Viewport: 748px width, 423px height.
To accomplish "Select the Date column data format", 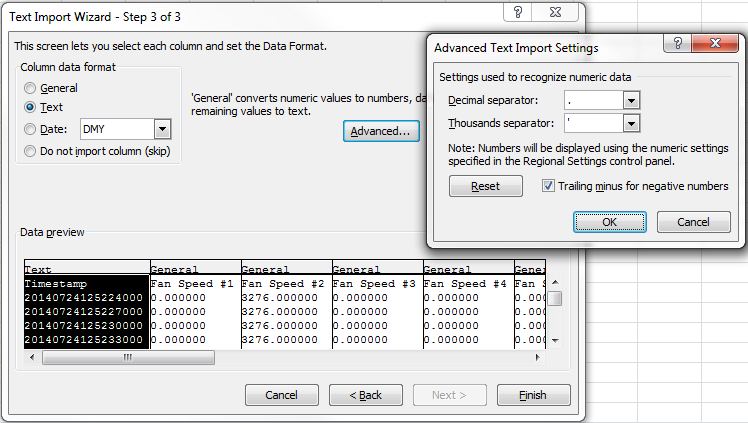I will pyautogui.click(x=30, y=129).
